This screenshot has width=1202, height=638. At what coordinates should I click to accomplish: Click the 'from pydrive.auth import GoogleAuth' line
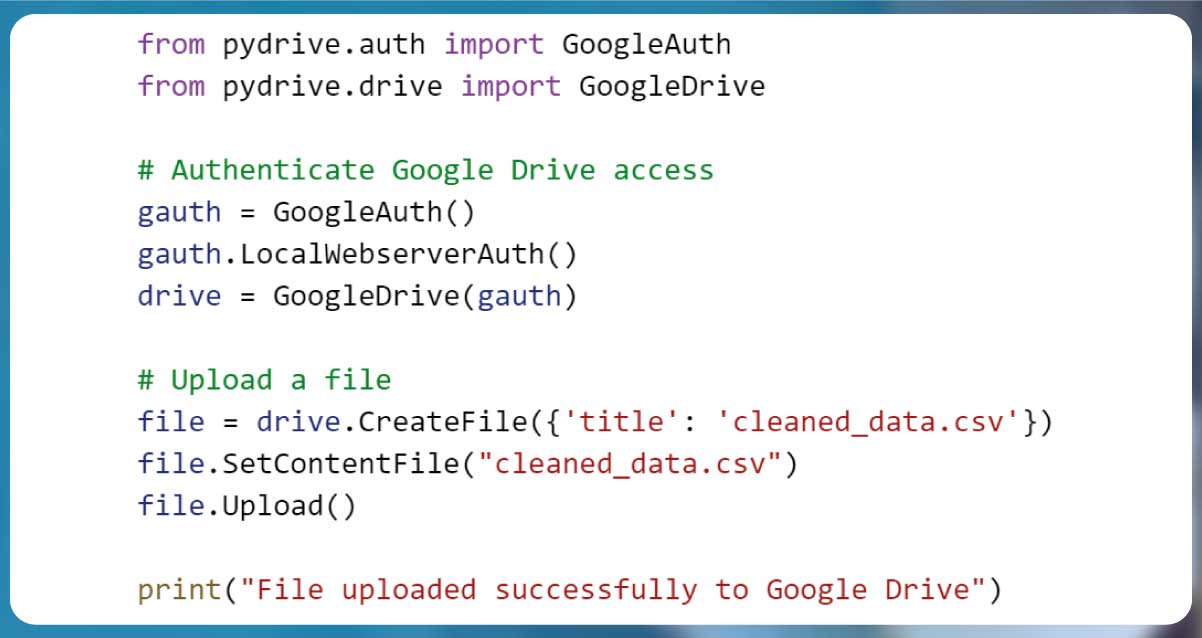pyautogui.click(x=434, y=44)
